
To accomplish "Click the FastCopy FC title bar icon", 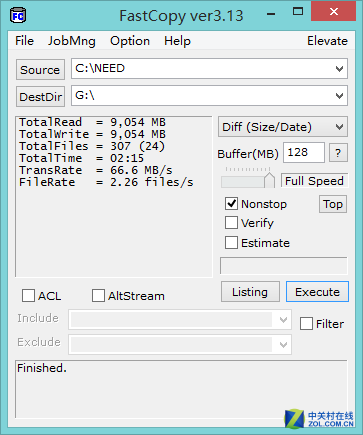I will (18, 16).
